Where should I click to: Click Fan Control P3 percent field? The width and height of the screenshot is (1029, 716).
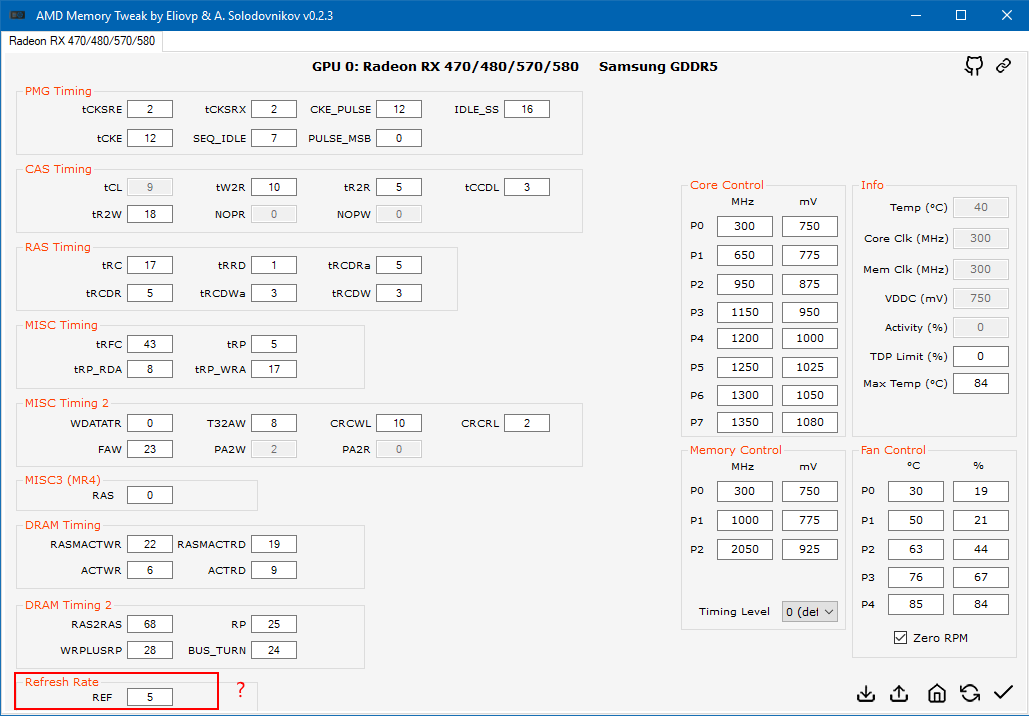coord(980,578)
